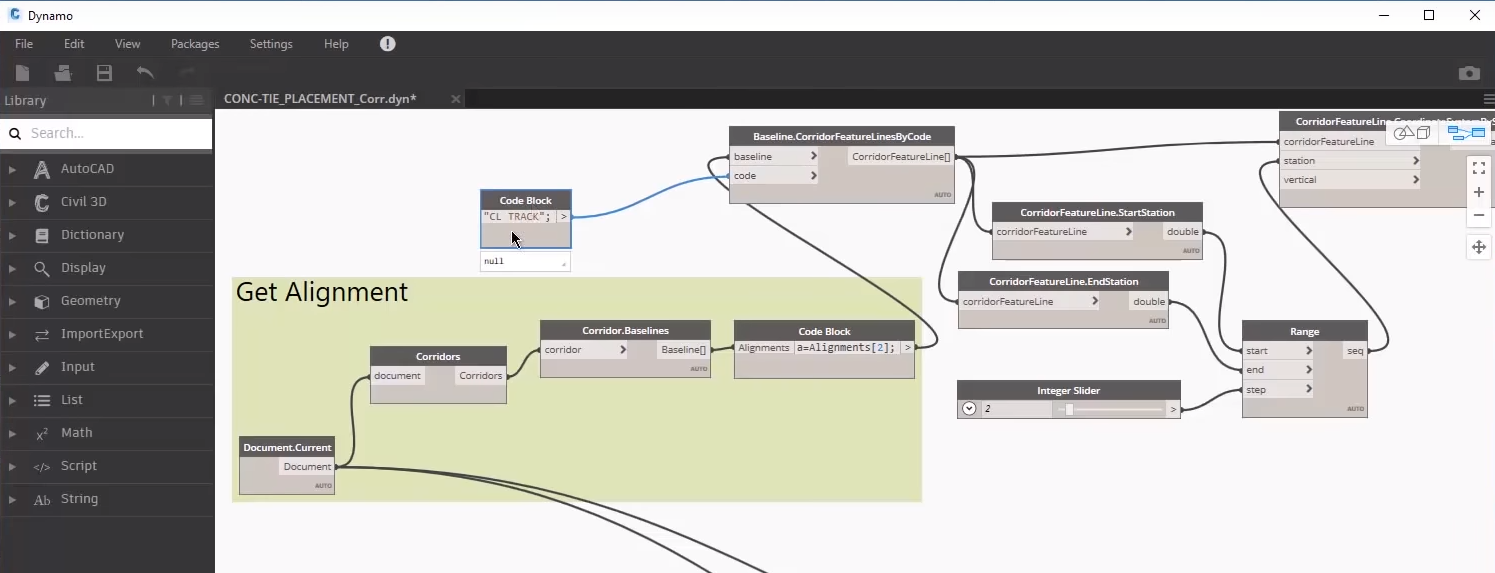Click the Range node seq output port

1355,351
